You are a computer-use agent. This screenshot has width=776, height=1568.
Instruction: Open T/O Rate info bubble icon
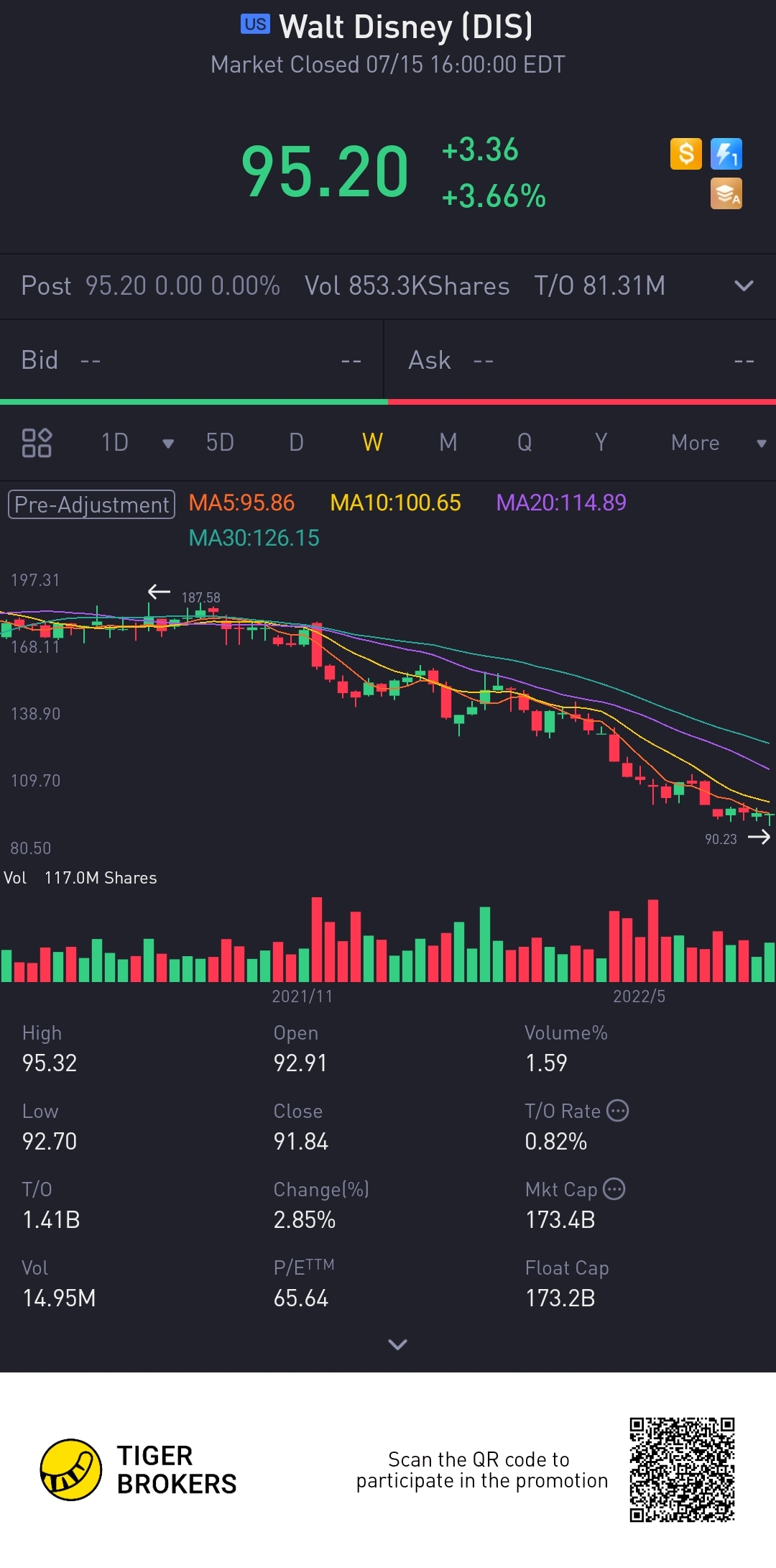[618, 1111]
